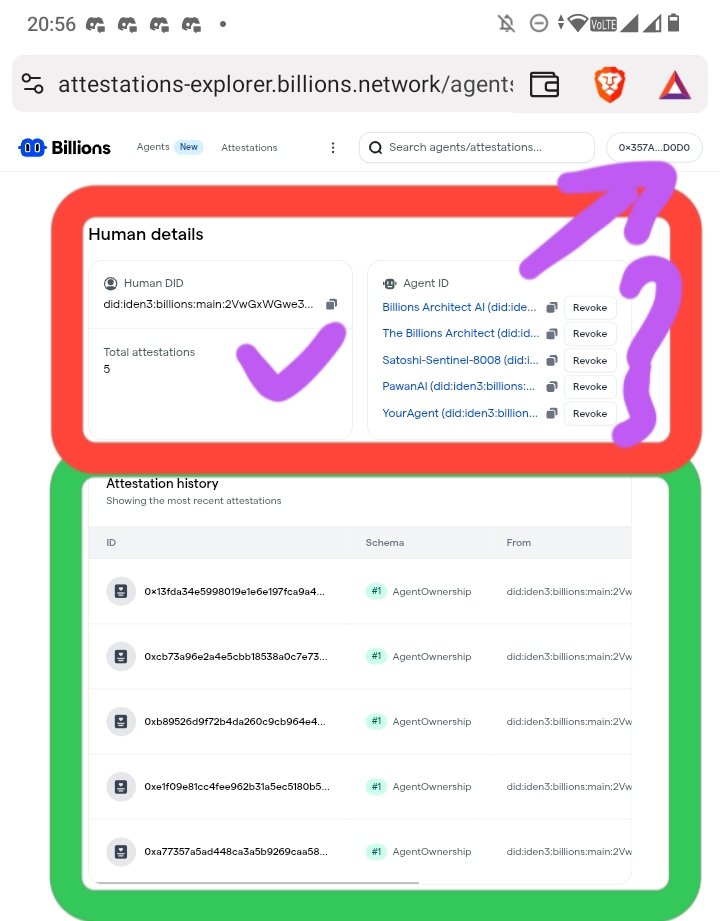Viewport: 720px width, 921px height.
Task: Tap the browser address bar URL
Action: [x=285, y=84]
